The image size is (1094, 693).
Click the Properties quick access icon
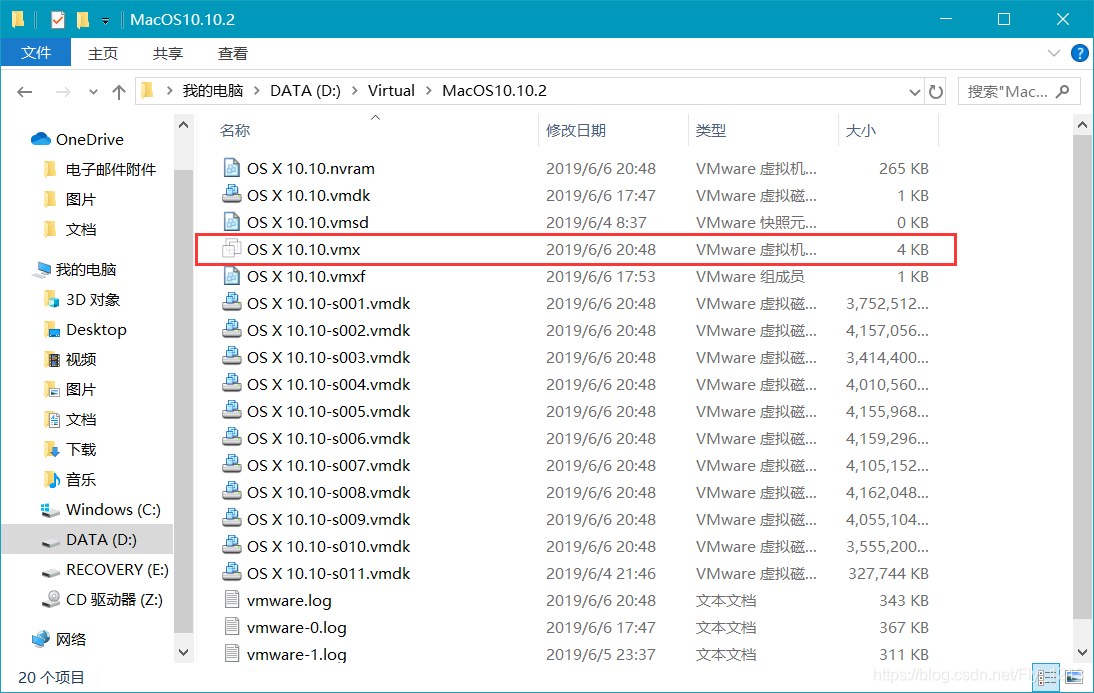coord(58,20)
